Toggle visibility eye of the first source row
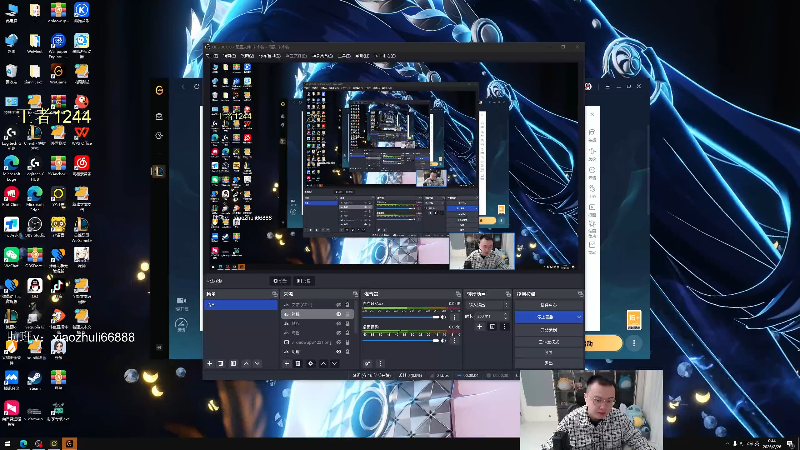Image resolution: width=800 pixels, height=450 pixels. tap(338, 305)
